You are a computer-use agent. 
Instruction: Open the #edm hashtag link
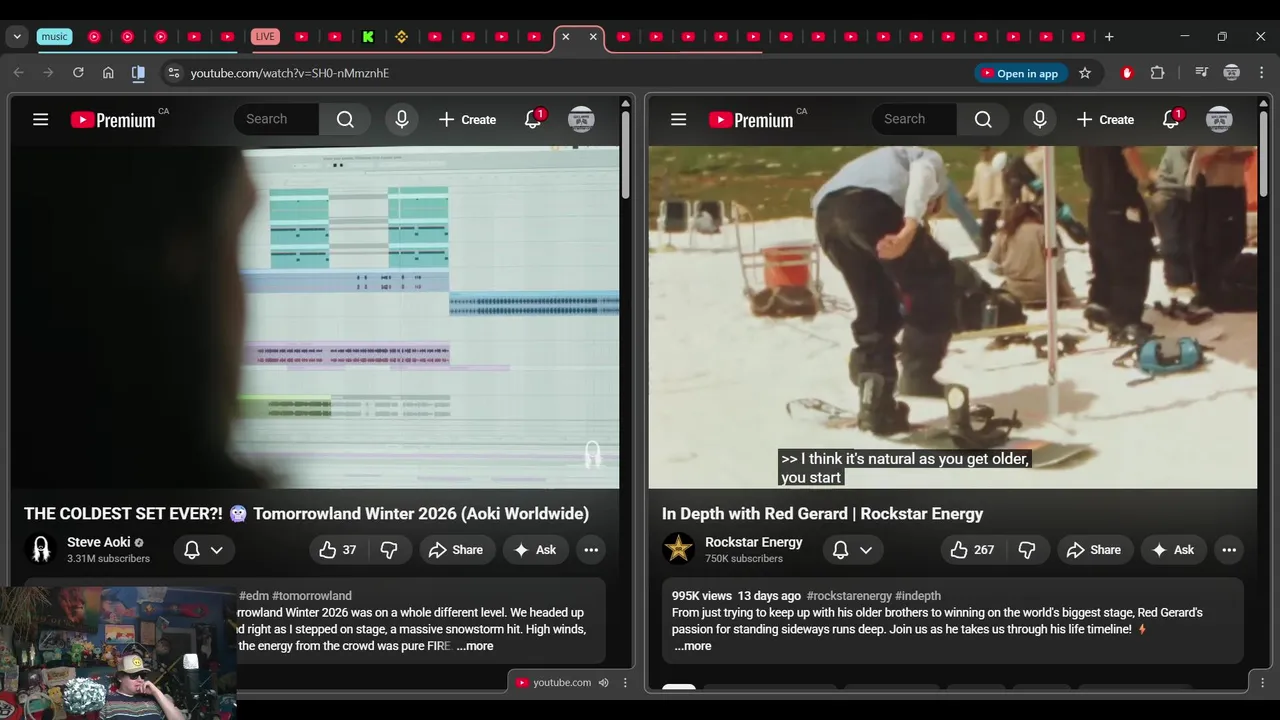[253, 596]
